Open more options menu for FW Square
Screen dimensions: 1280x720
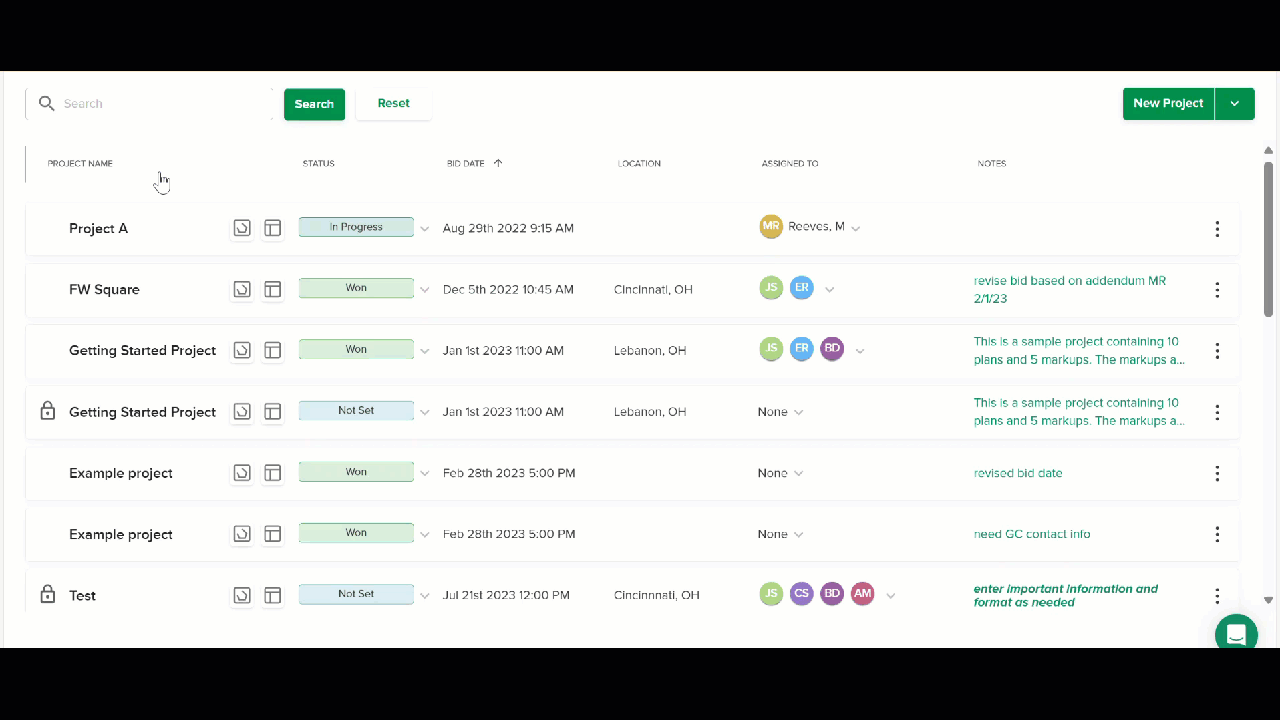(1217, 290)
